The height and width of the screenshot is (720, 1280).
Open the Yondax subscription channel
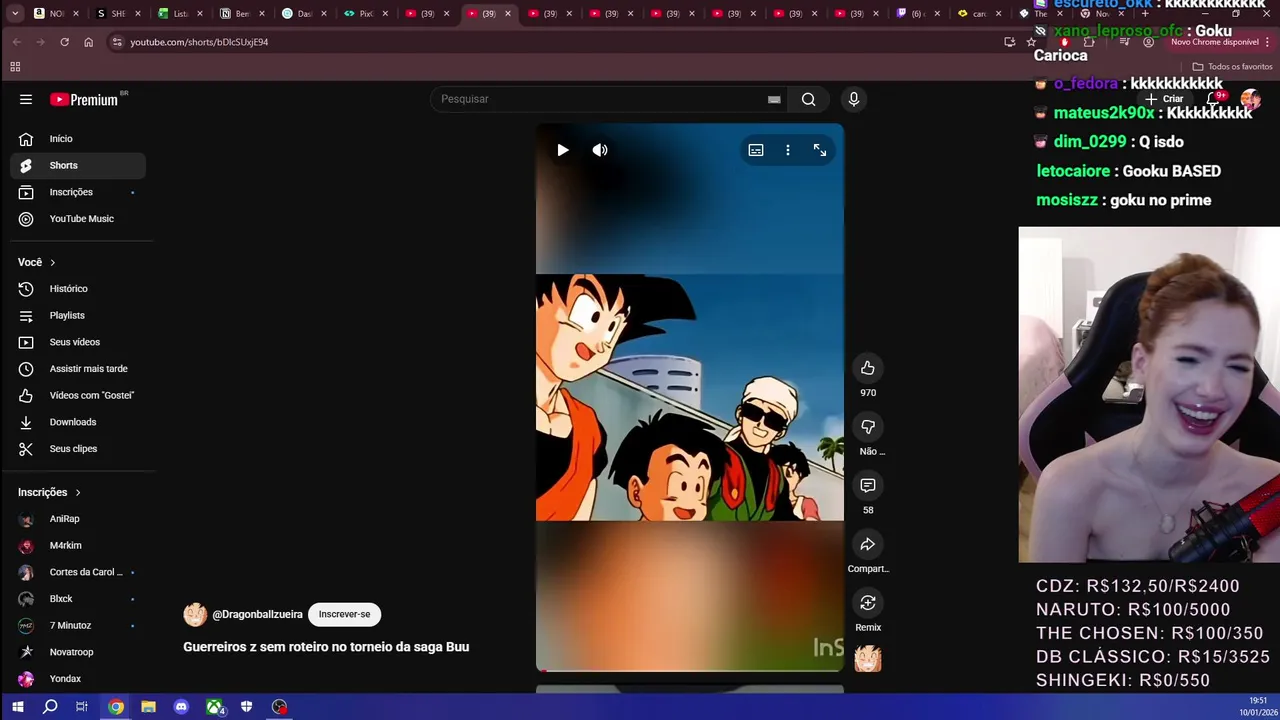78,679
